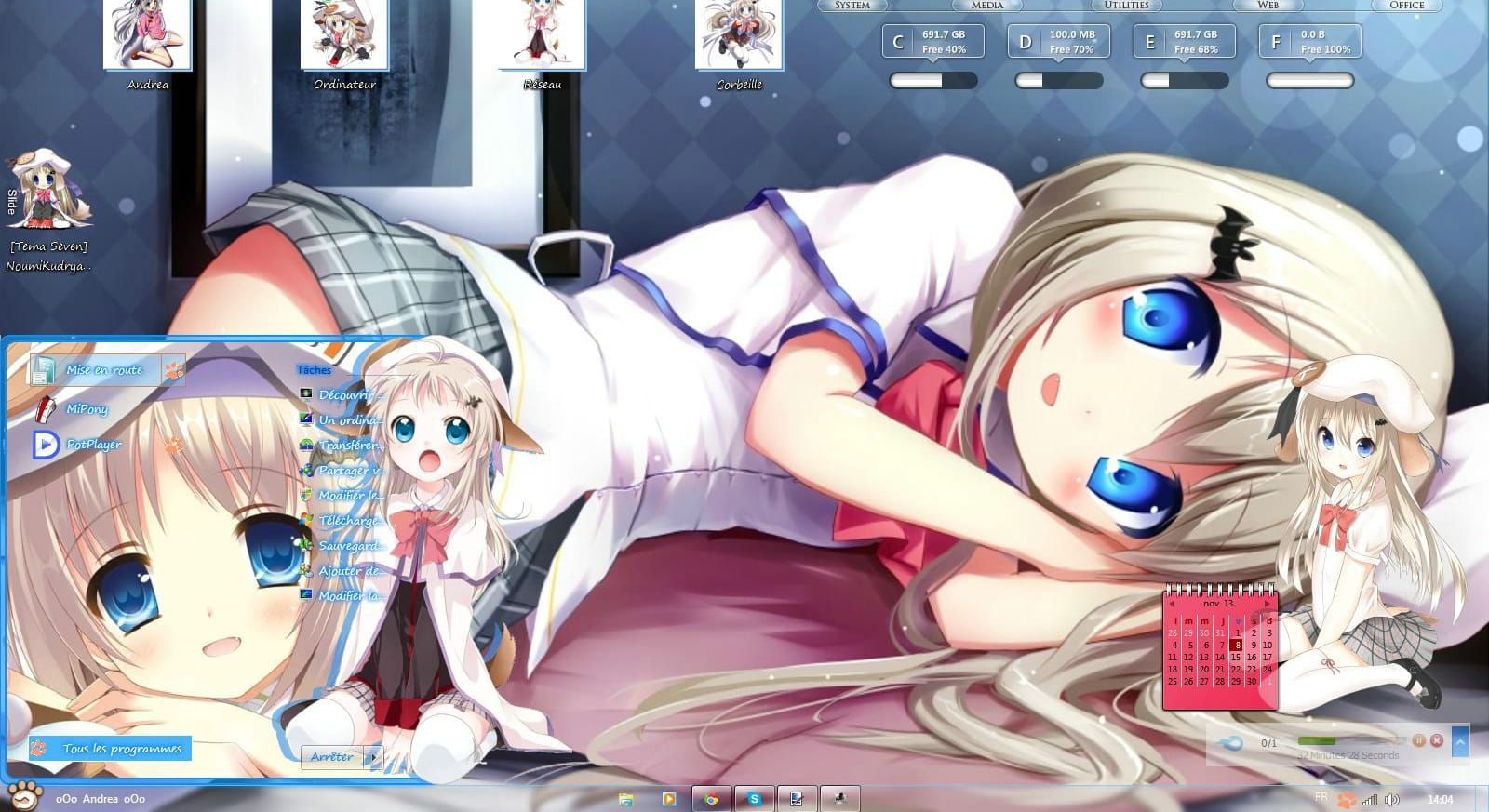
Task: Go to next month in calendar gadget
Action: tap(1267, 604)
